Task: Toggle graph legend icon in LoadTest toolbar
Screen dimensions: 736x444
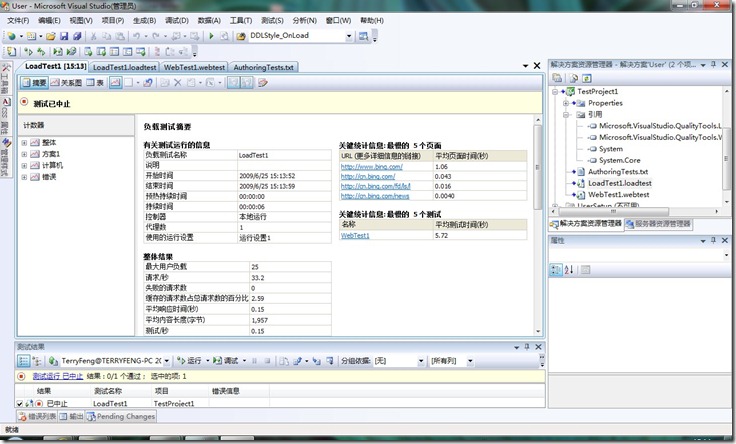Action: [x=115, y=83]
